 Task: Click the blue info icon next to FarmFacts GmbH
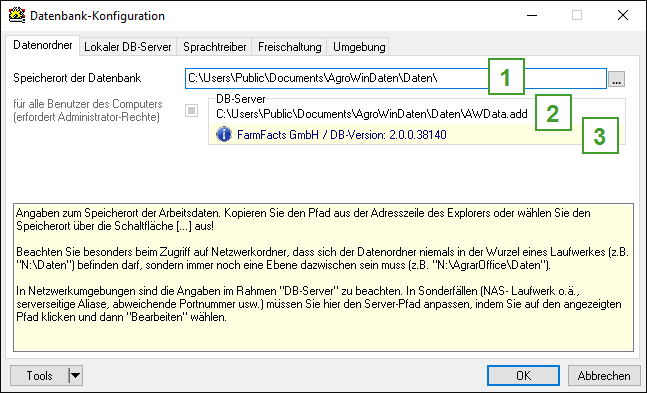pyautogui.click(x=224, y=135)
